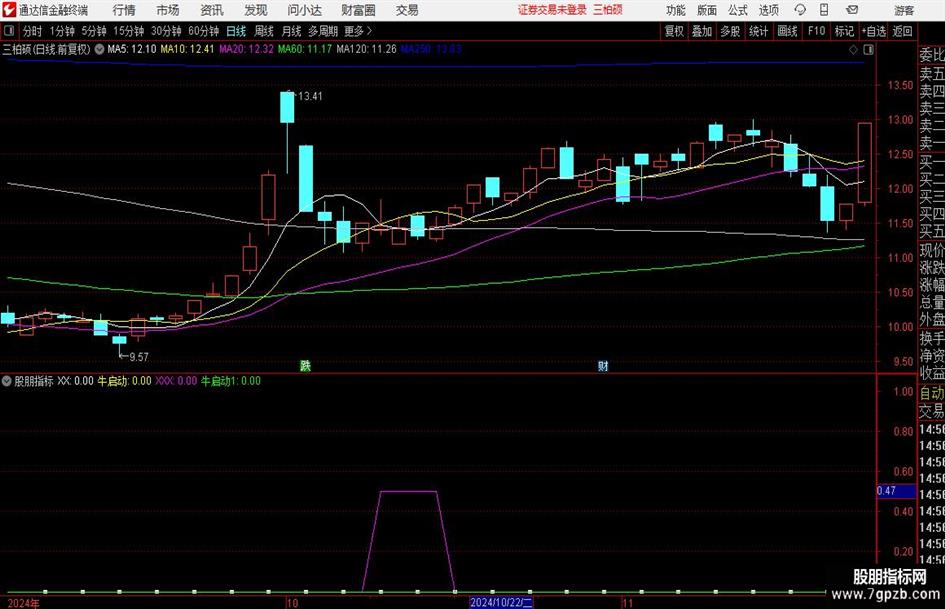Click MA20: 12.32 indicator label

coord(246,49)
